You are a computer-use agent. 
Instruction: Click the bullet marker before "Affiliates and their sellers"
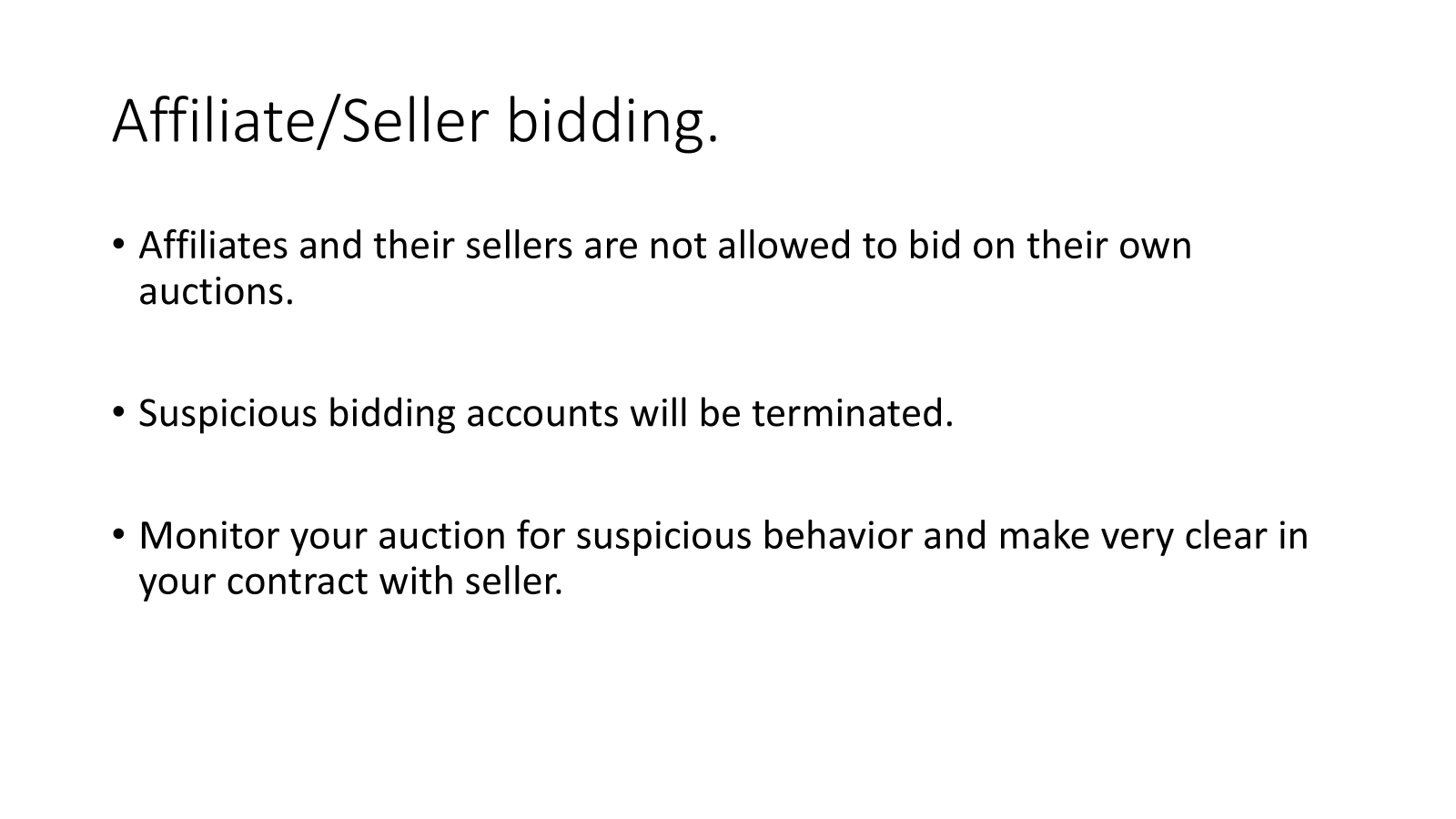[118, 245]
